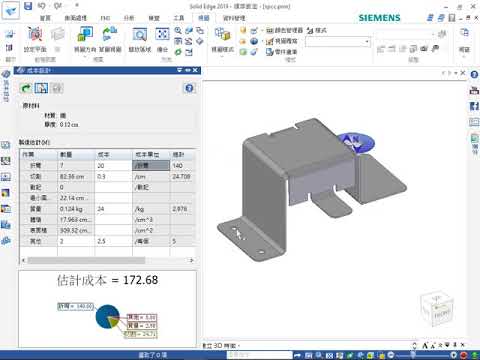Select the highlighted cost unit cell in bend row
The width and height of the screenshot is (480, 360).
tap(151, 166)
